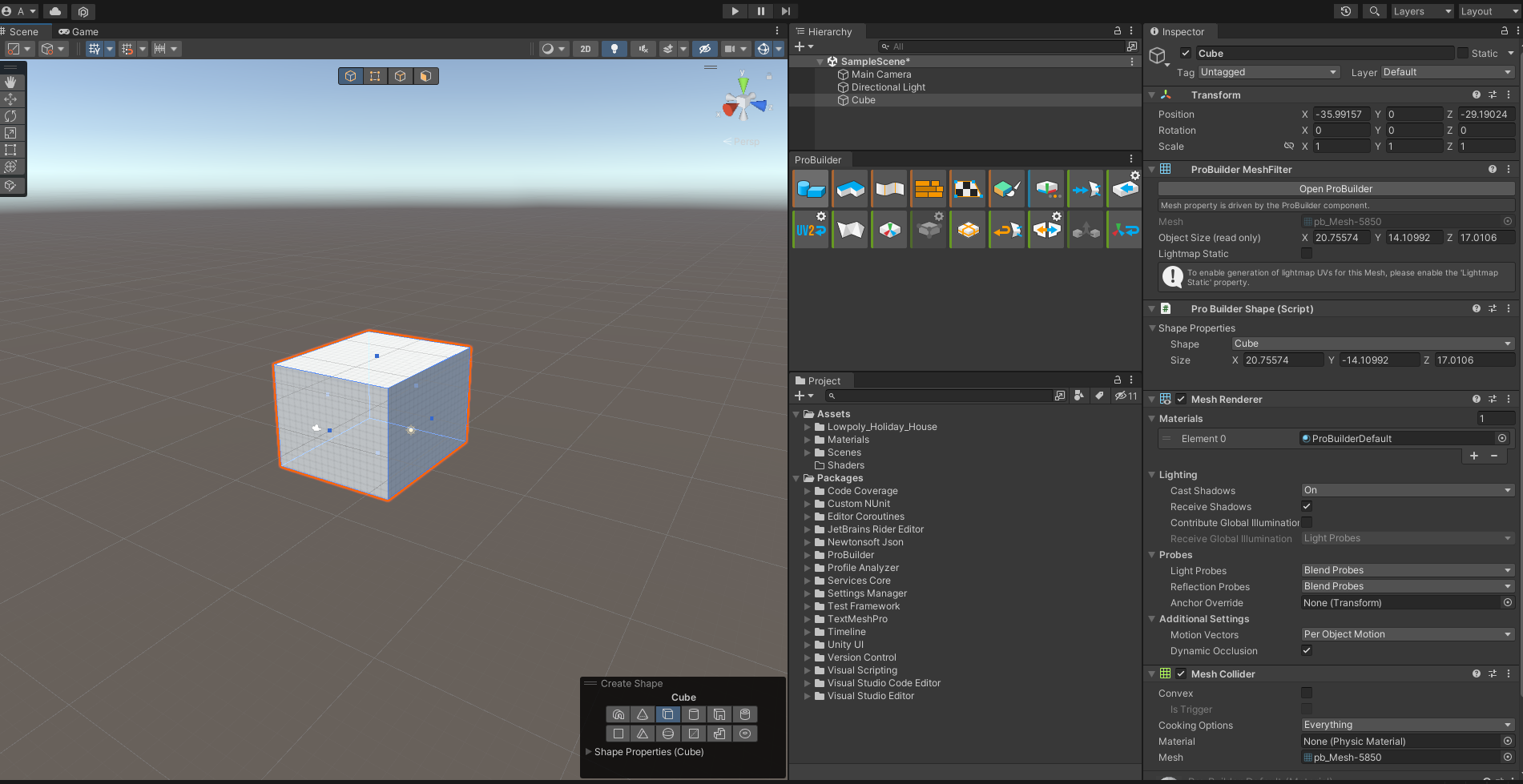The height and width of the screenshot is (784, 1523).
Task: Expand the Lowpoly_Holiday_House folder
Action: (808, 427)
